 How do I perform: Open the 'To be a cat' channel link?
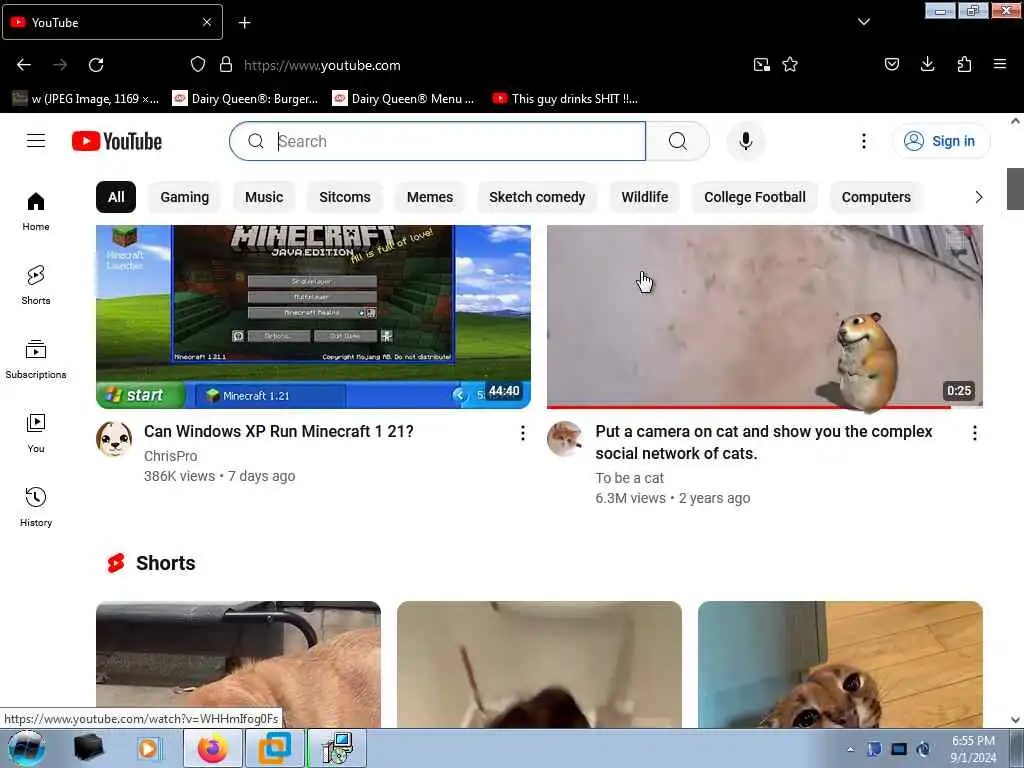coord(630,478)
